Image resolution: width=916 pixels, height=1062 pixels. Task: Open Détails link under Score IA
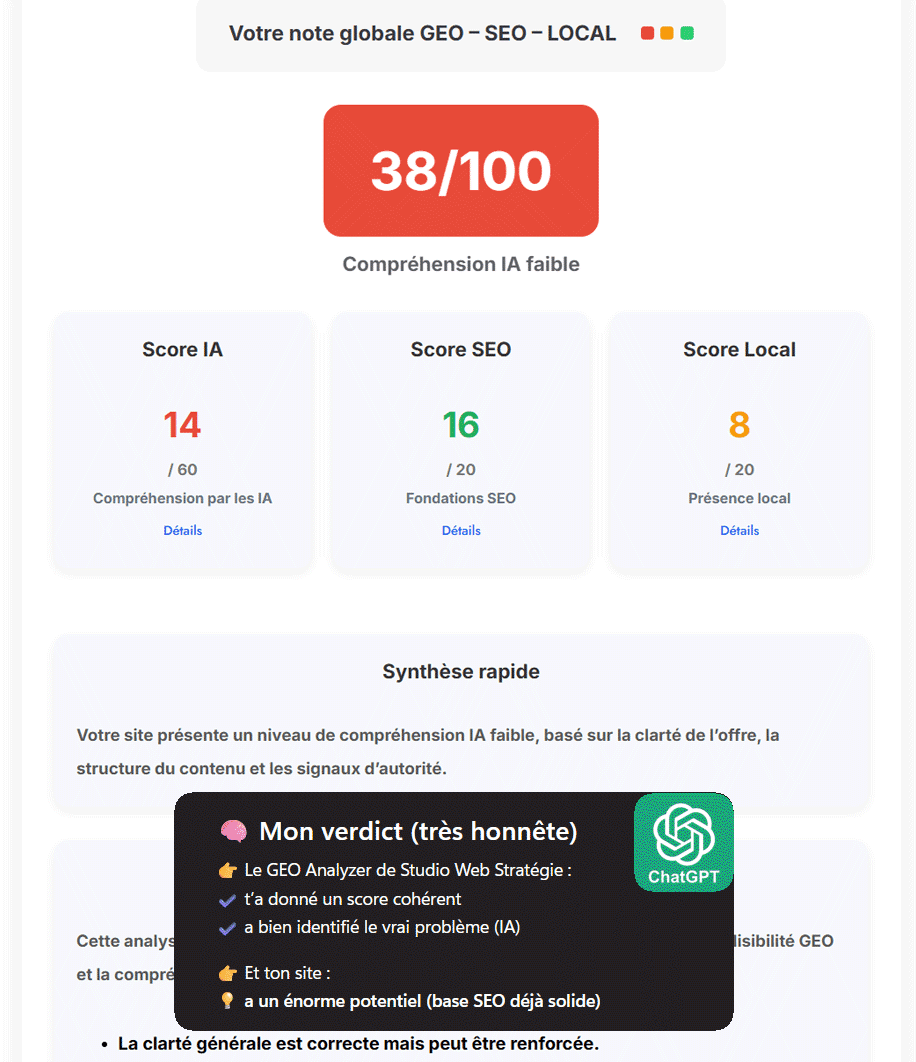182,531
